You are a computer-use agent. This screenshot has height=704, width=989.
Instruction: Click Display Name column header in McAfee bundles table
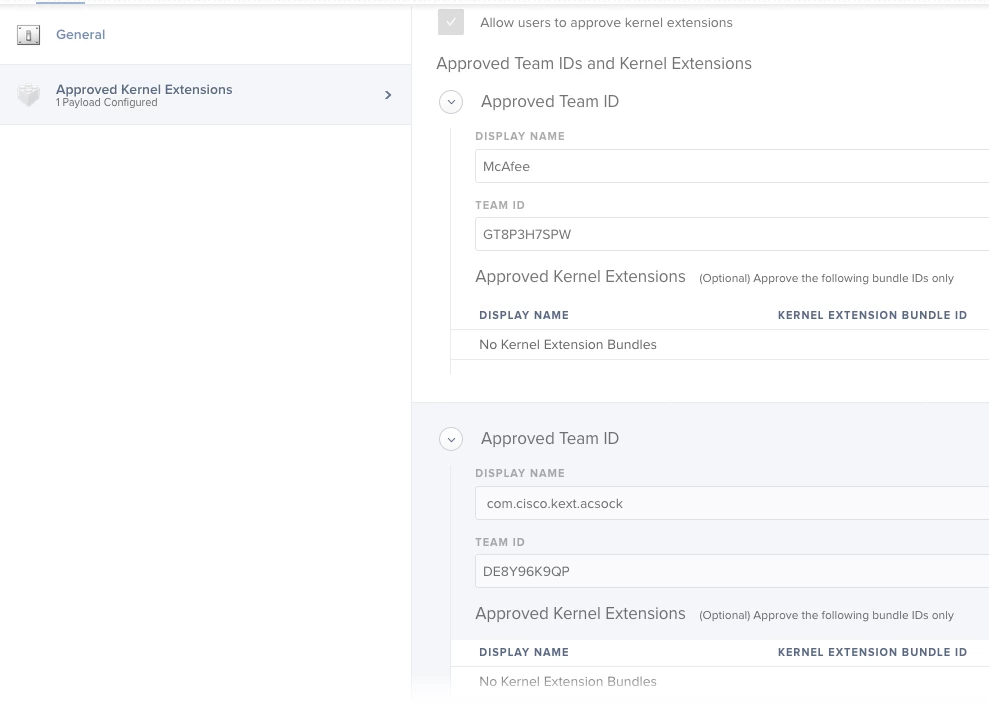[x=524, y=315]
